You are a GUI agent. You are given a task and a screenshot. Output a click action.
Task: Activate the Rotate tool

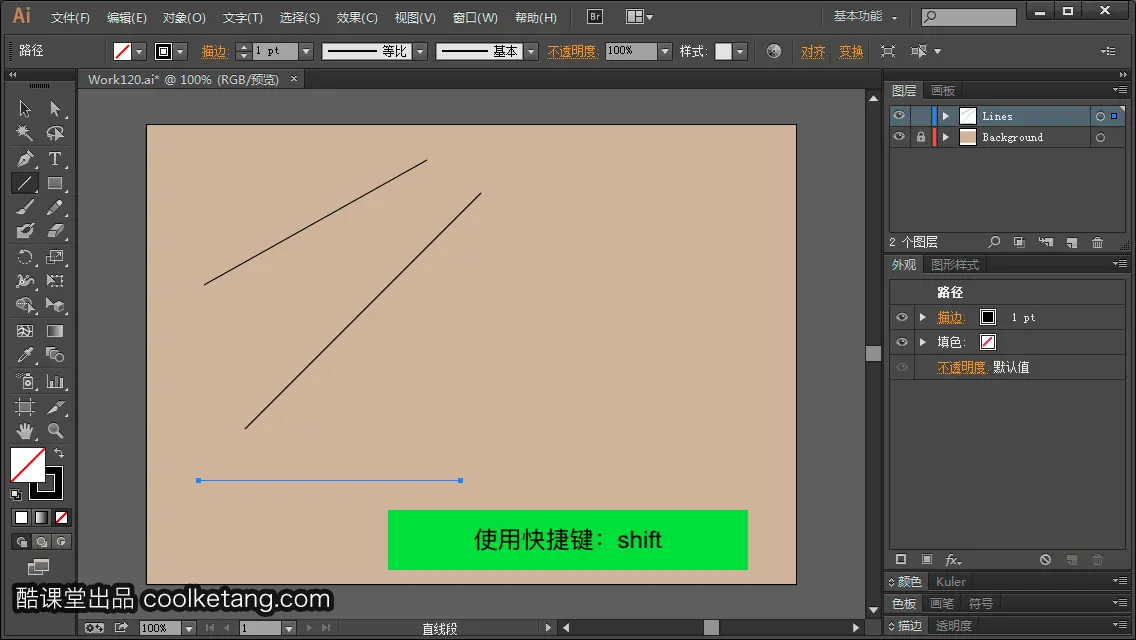[25, 257]
